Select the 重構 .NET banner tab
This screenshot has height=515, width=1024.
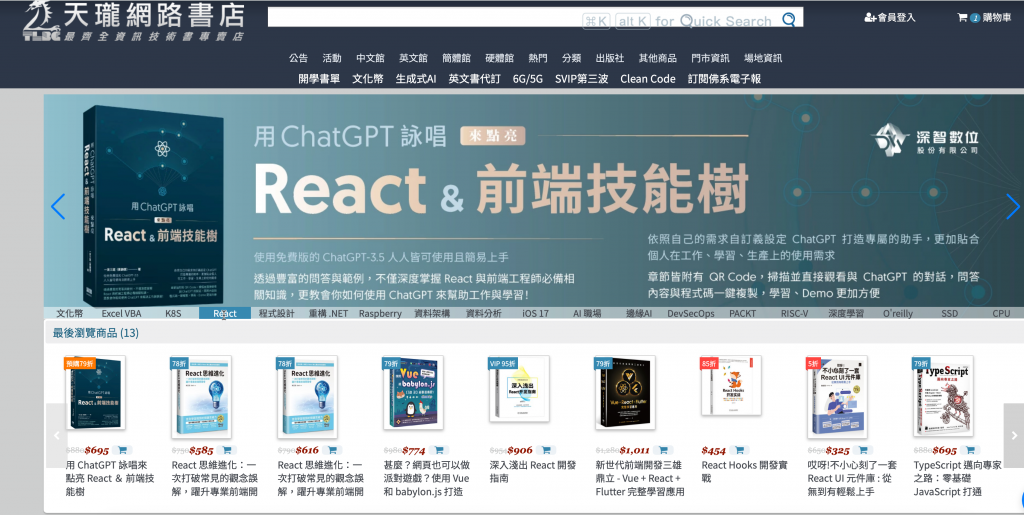tap(328, 313)
